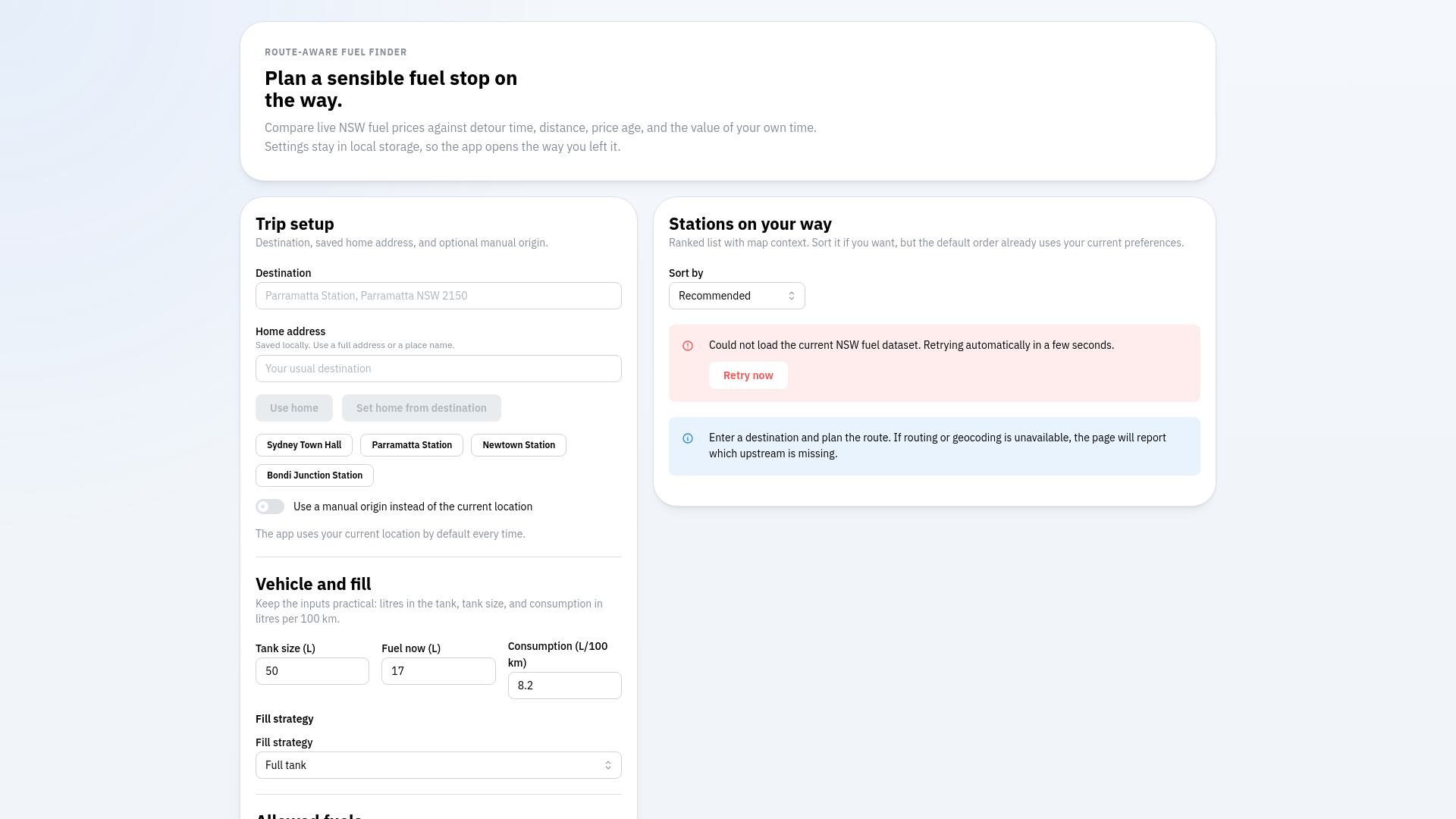The image size is (1456, 819).
Task: Click the Sort by chevron arrows icon
Action: 791,296
